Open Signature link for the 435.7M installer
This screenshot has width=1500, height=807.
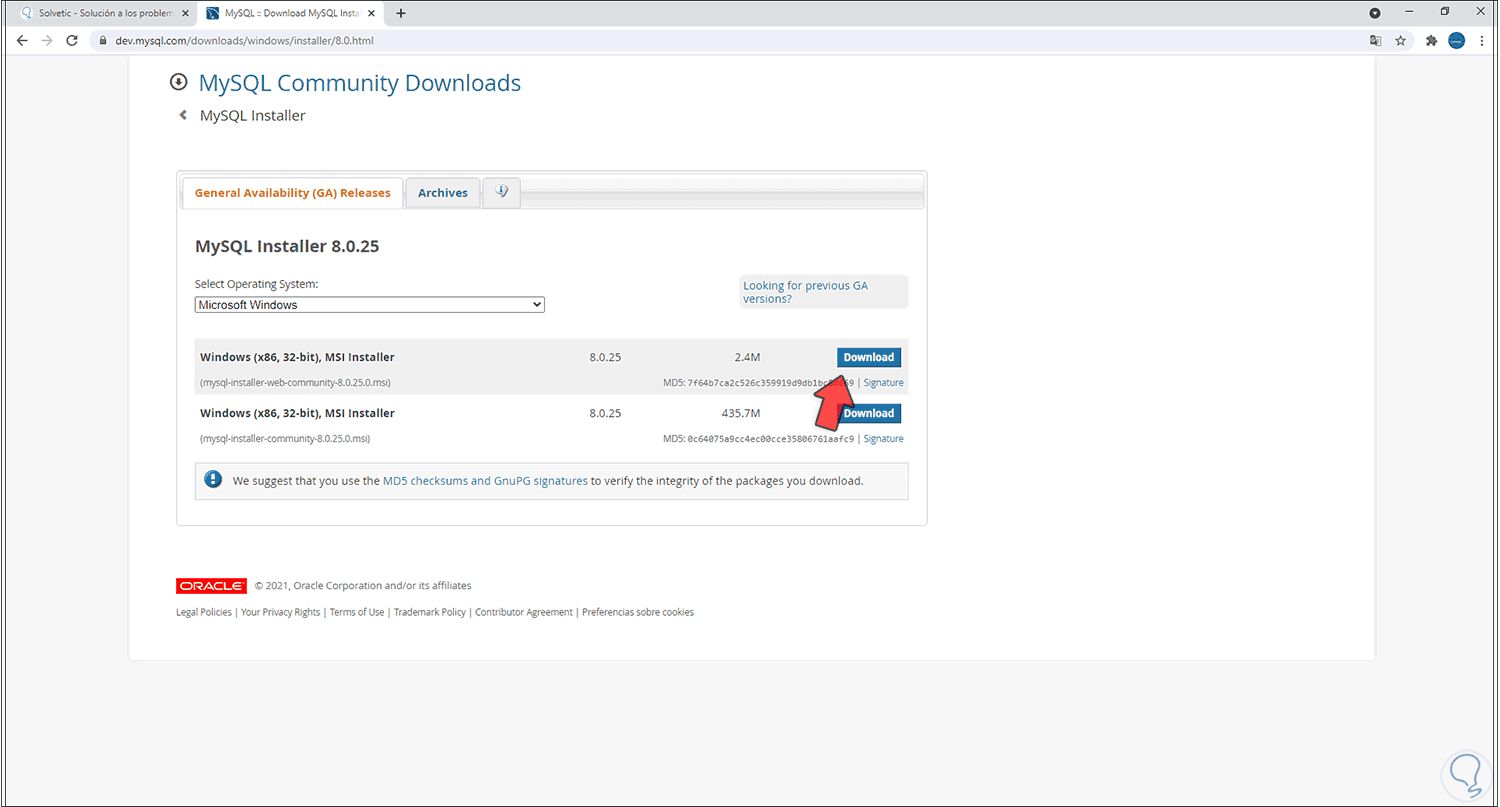click(x=883, y=439)
